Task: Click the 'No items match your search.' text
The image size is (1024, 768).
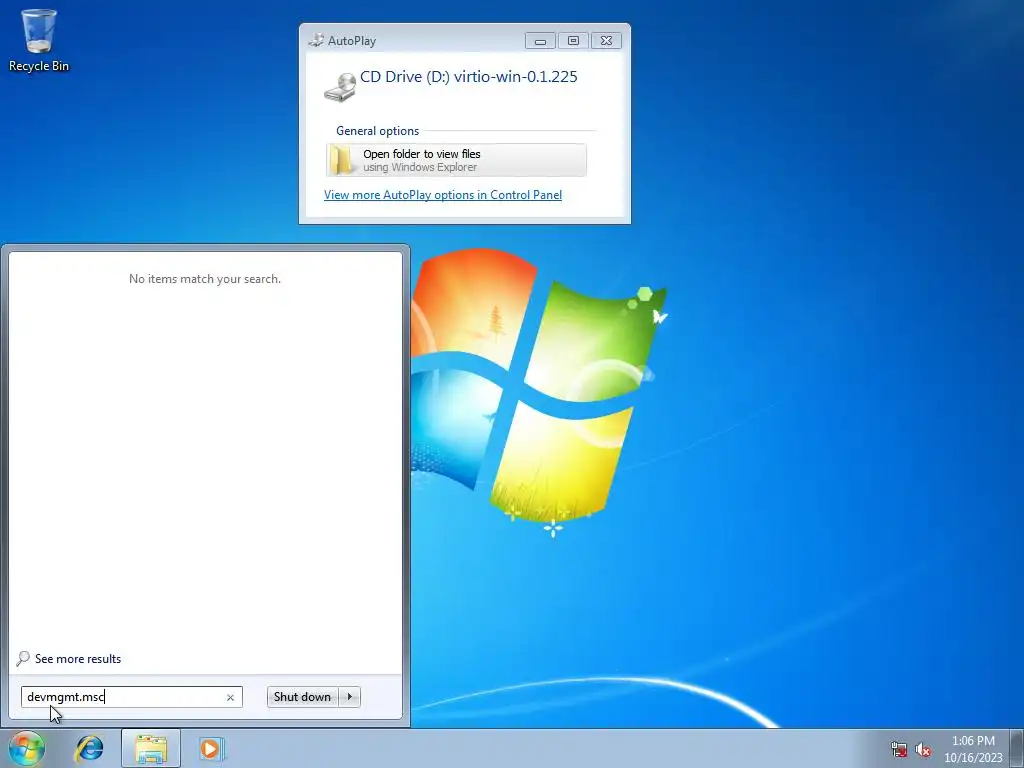Action: pyautogui.click(x=205, y=279)
